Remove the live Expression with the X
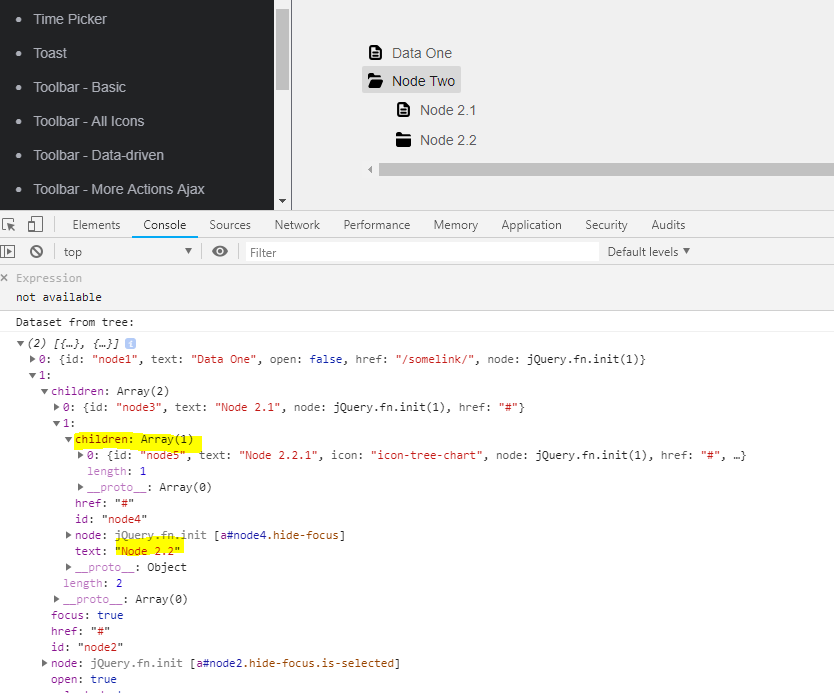Screen dimensions: 834x693 click(x=4, y=278)
